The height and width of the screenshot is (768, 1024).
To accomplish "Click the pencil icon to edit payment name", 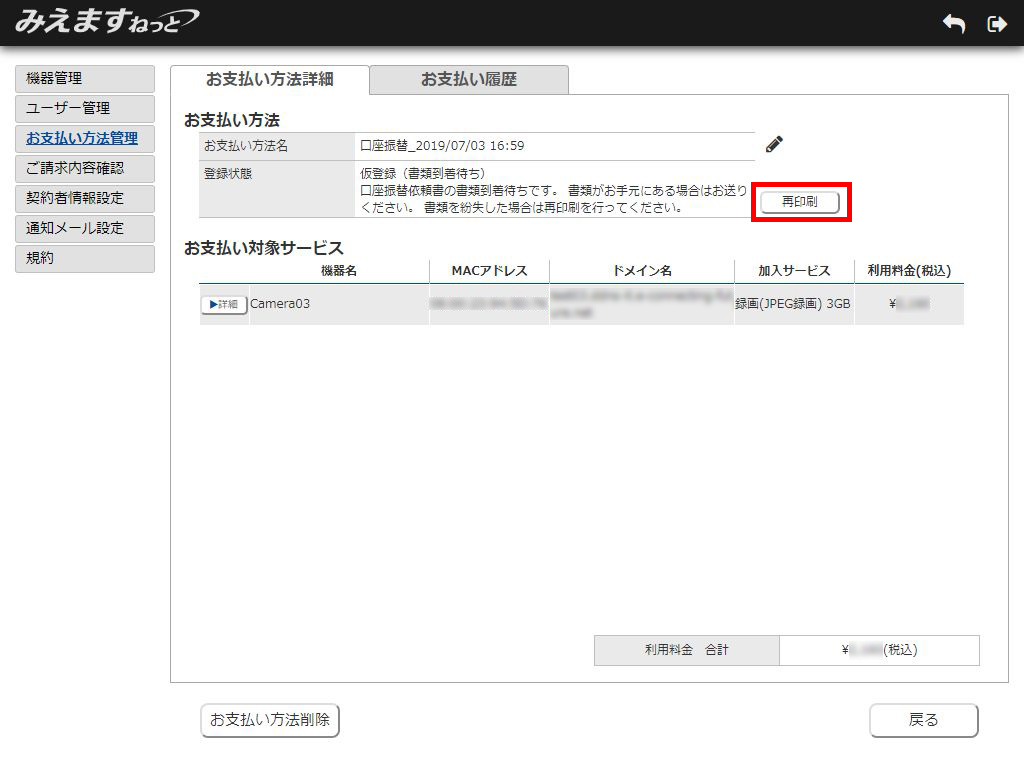I will click(x=774, y=145).
